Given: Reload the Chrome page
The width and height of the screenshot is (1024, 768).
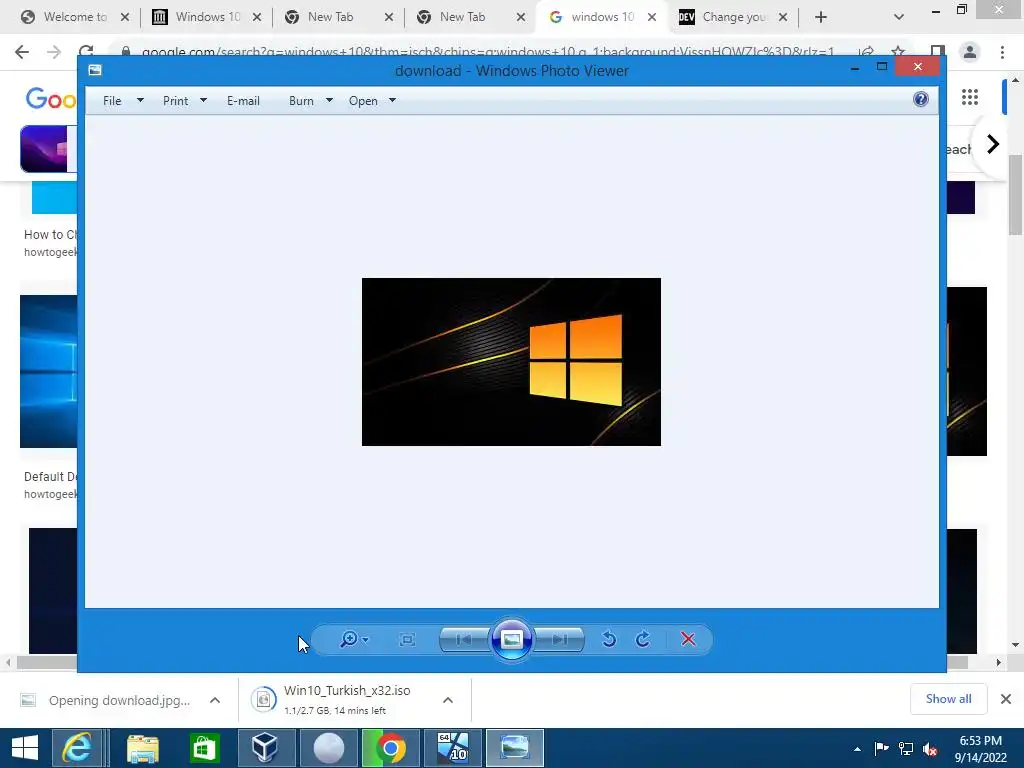Looking at the screenshot, I should pos(86,52).
